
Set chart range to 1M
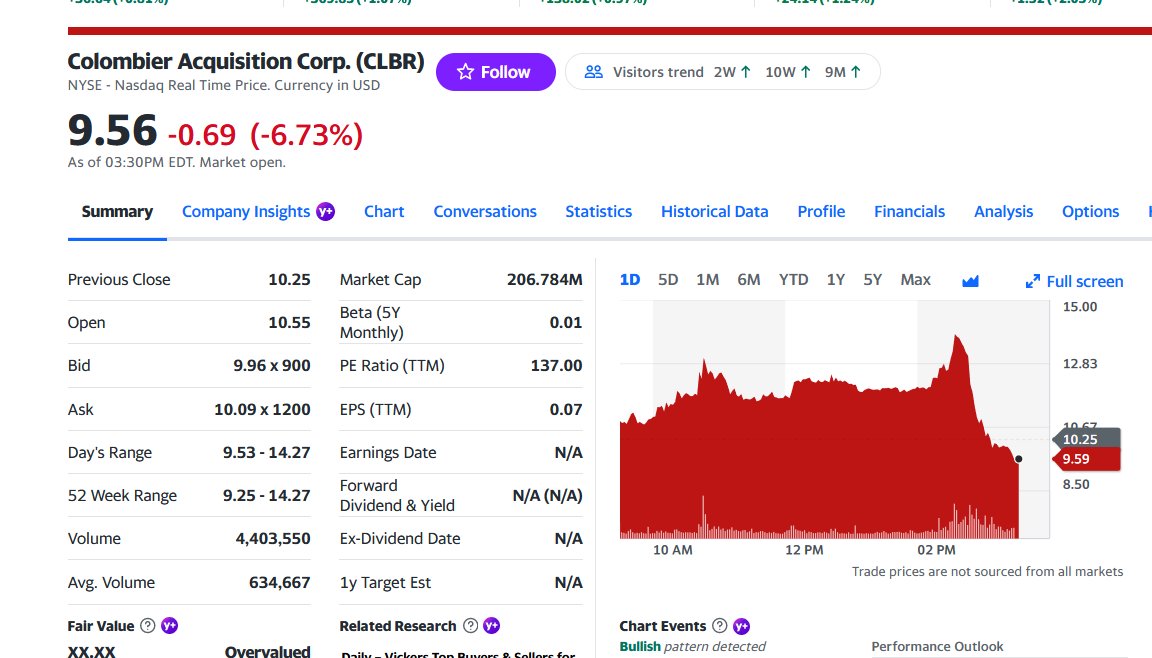click(x=708, y=280)
